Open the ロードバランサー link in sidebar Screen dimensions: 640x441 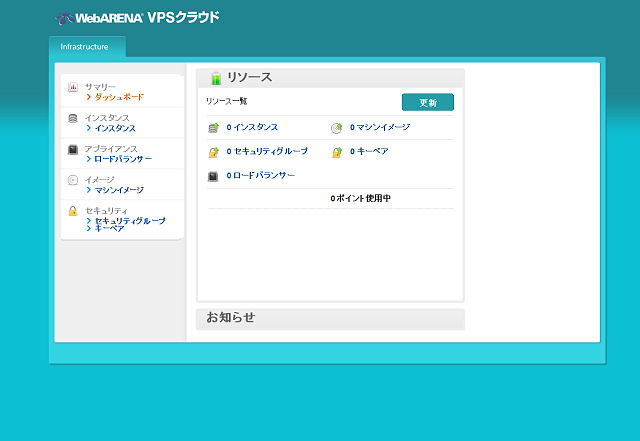pyautogui.click(x=123, y=159)
